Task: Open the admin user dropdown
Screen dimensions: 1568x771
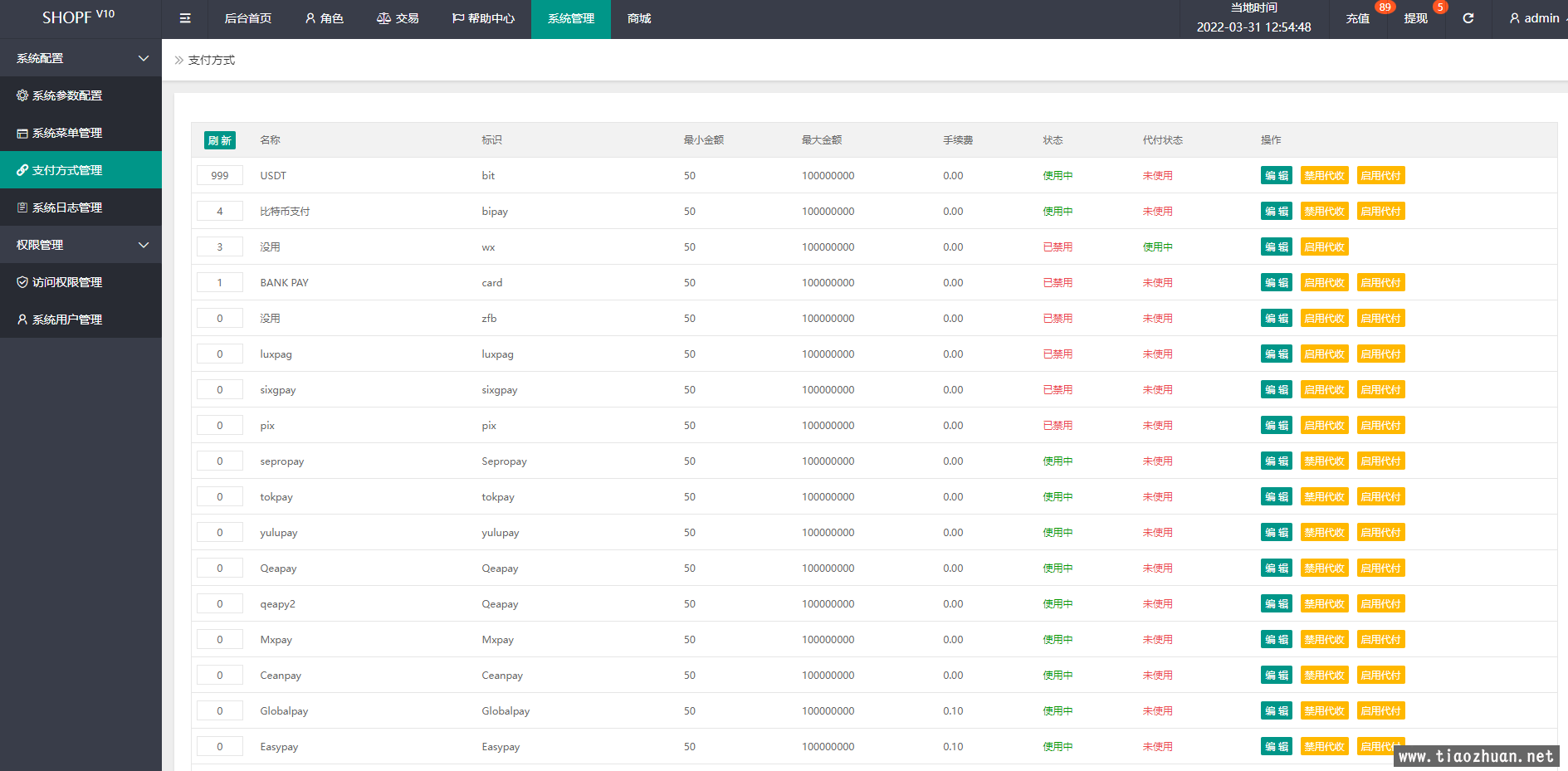Action: click(1536, 18)
